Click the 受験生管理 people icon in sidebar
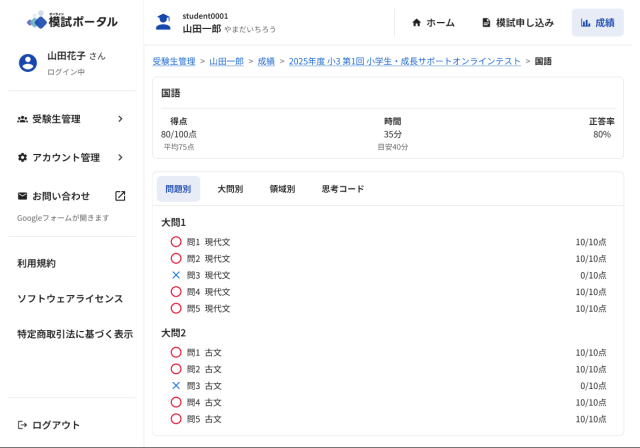 tap(22, 119)
